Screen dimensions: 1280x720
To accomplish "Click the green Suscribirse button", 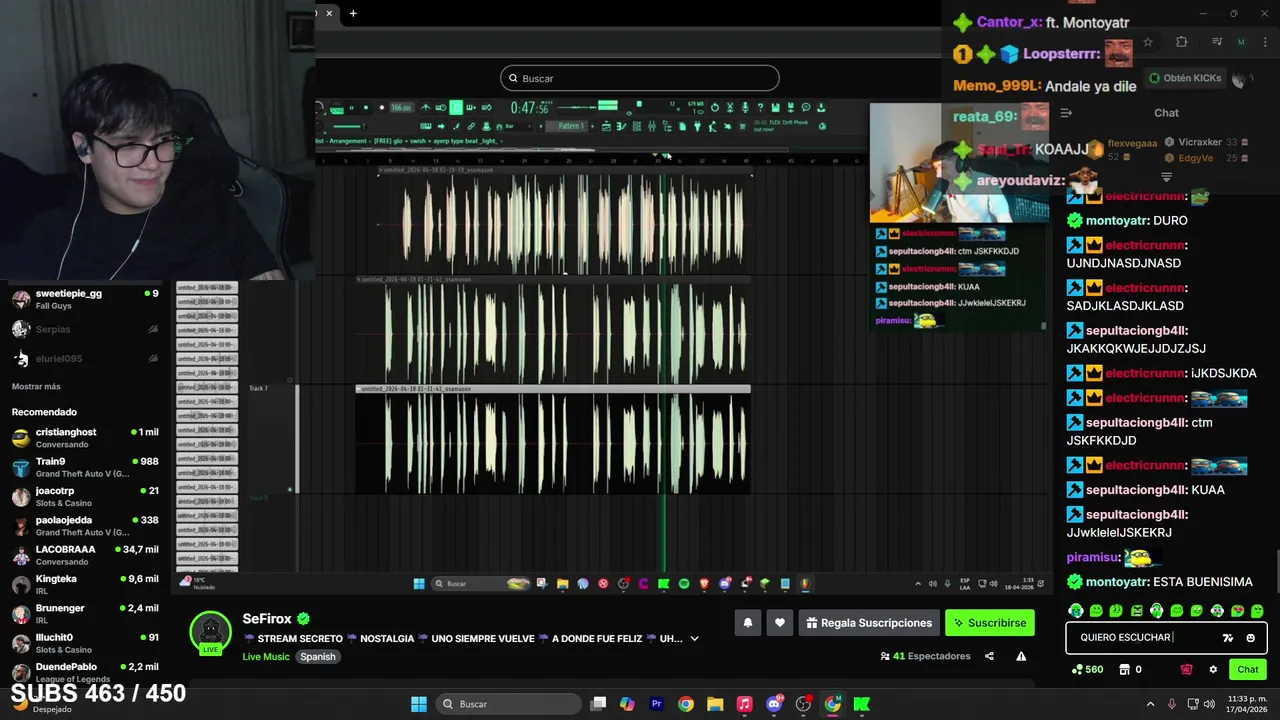I will (x=990, y=623).
